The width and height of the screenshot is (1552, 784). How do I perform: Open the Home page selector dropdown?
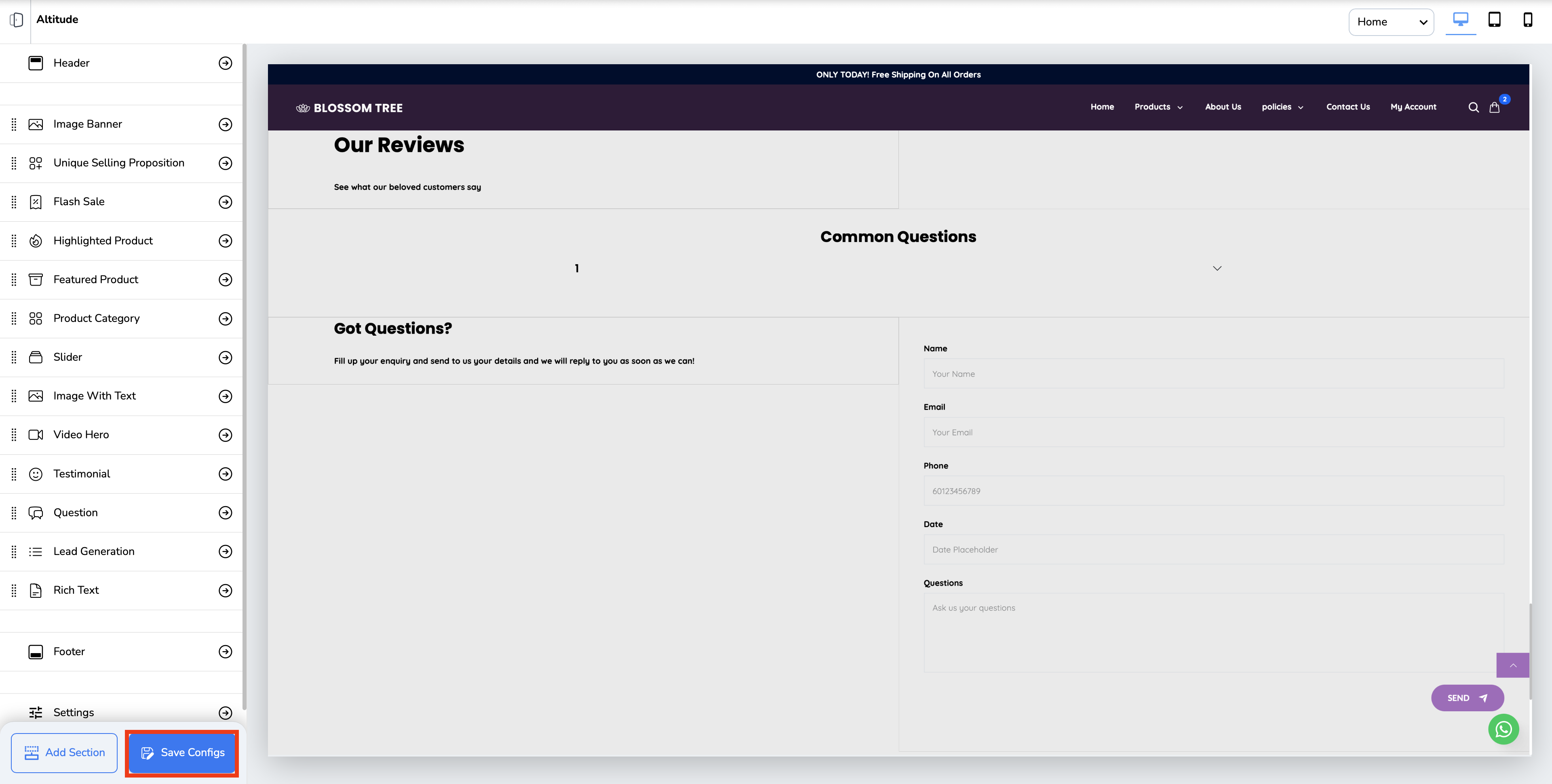pyautogui.click(x=1390, y=22)
